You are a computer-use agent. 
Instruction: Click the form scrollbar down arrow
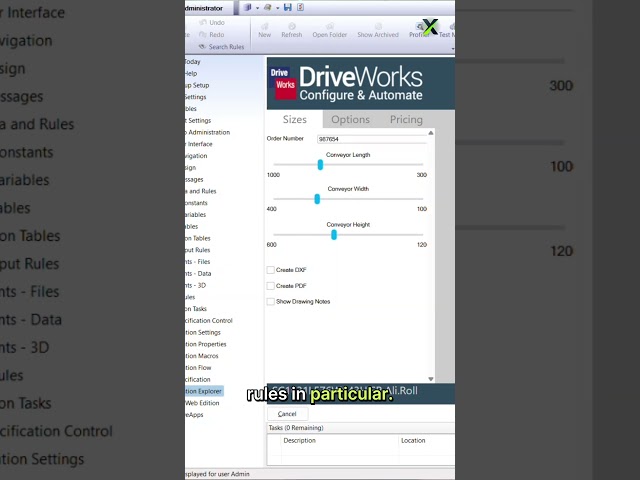(431, 379)
